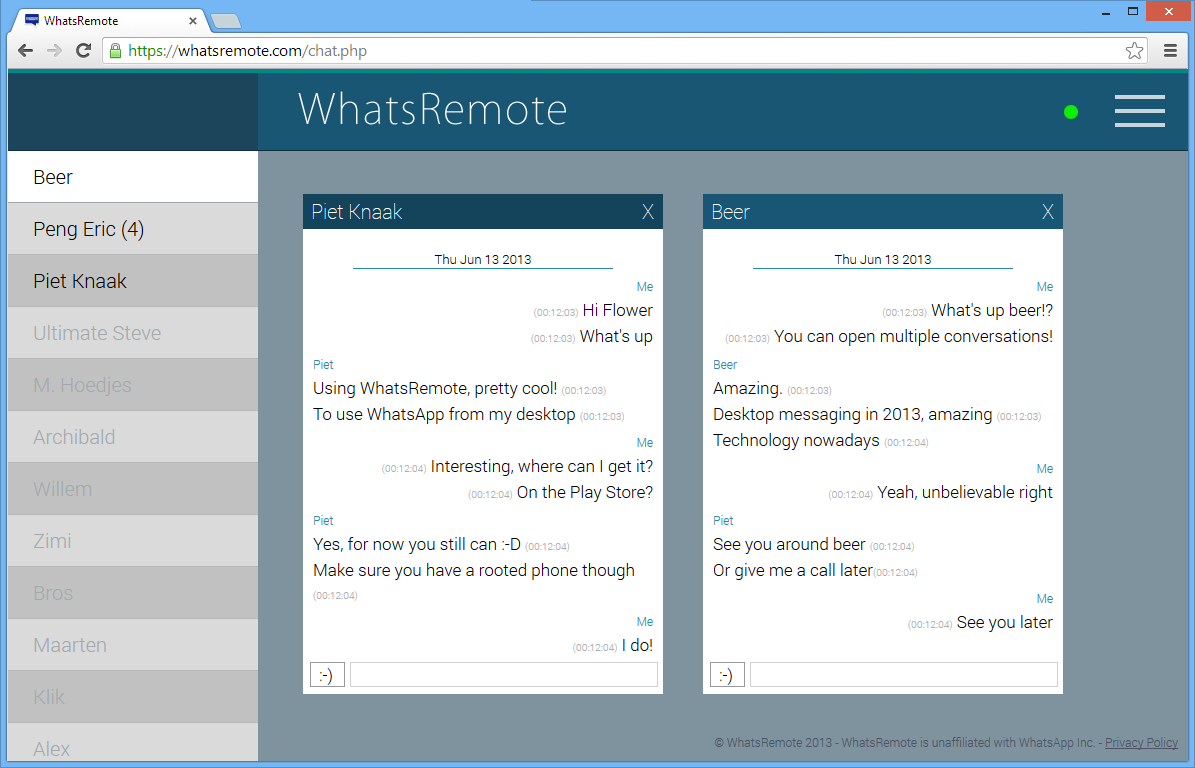Maximize the browser window
This screenshot has width=1195, height=768.
tap(1133, 11)
